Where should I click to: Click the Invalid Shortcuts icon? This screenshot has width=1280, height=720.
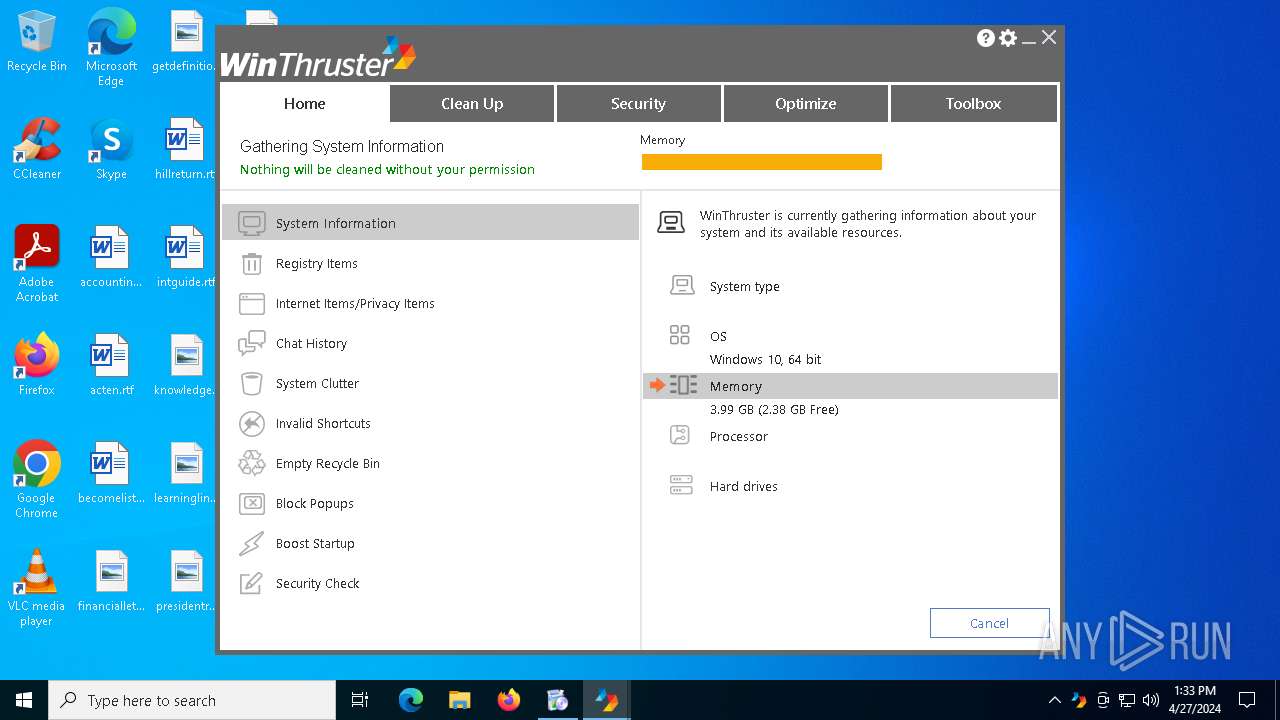coord(252,423)
